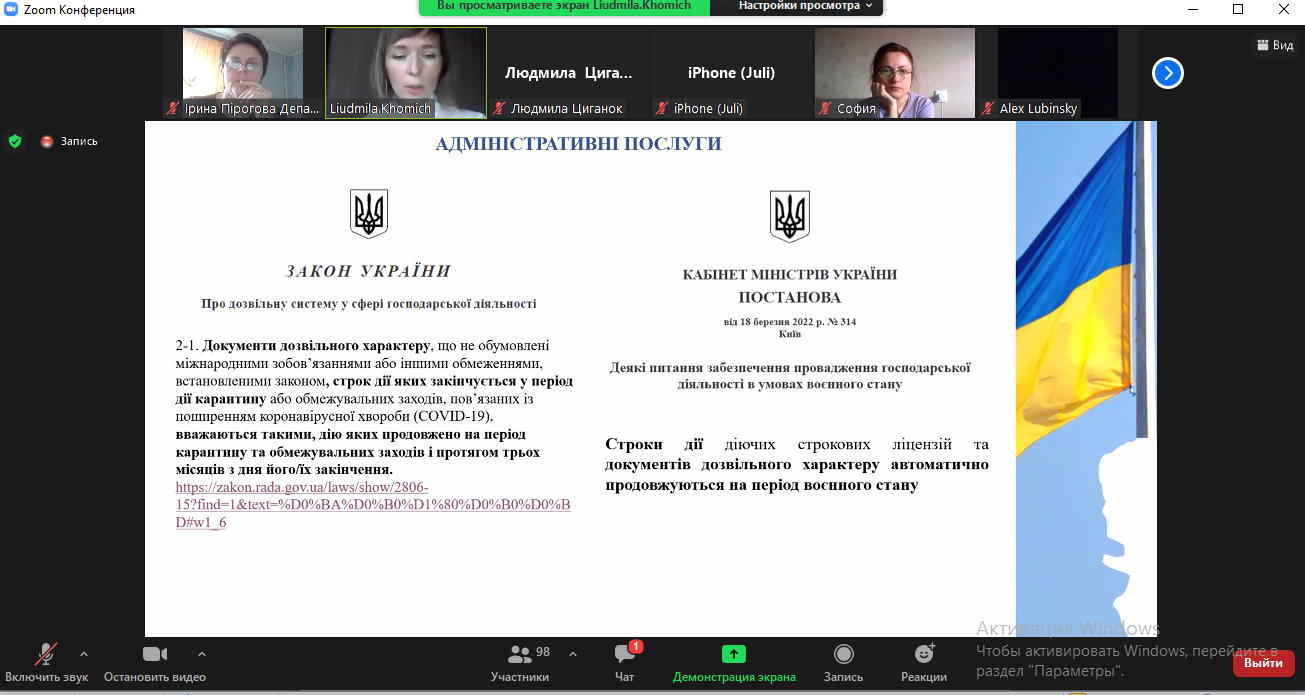Open the zakon.rada.gov.ua law link
Image resolution: width=1305 pixels, height=695 pixels.
click(x=372, y=504)
